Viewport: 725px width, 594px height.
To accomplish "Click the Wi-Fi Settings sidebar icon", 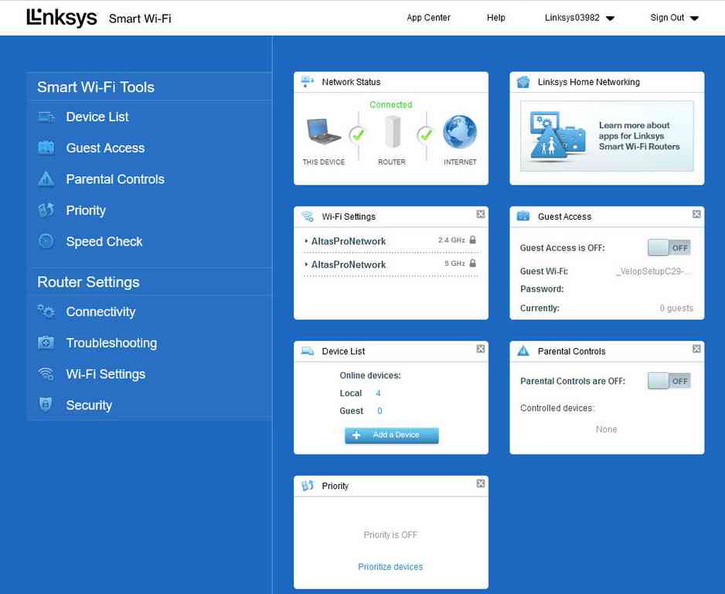I will [x=46, y=374].
